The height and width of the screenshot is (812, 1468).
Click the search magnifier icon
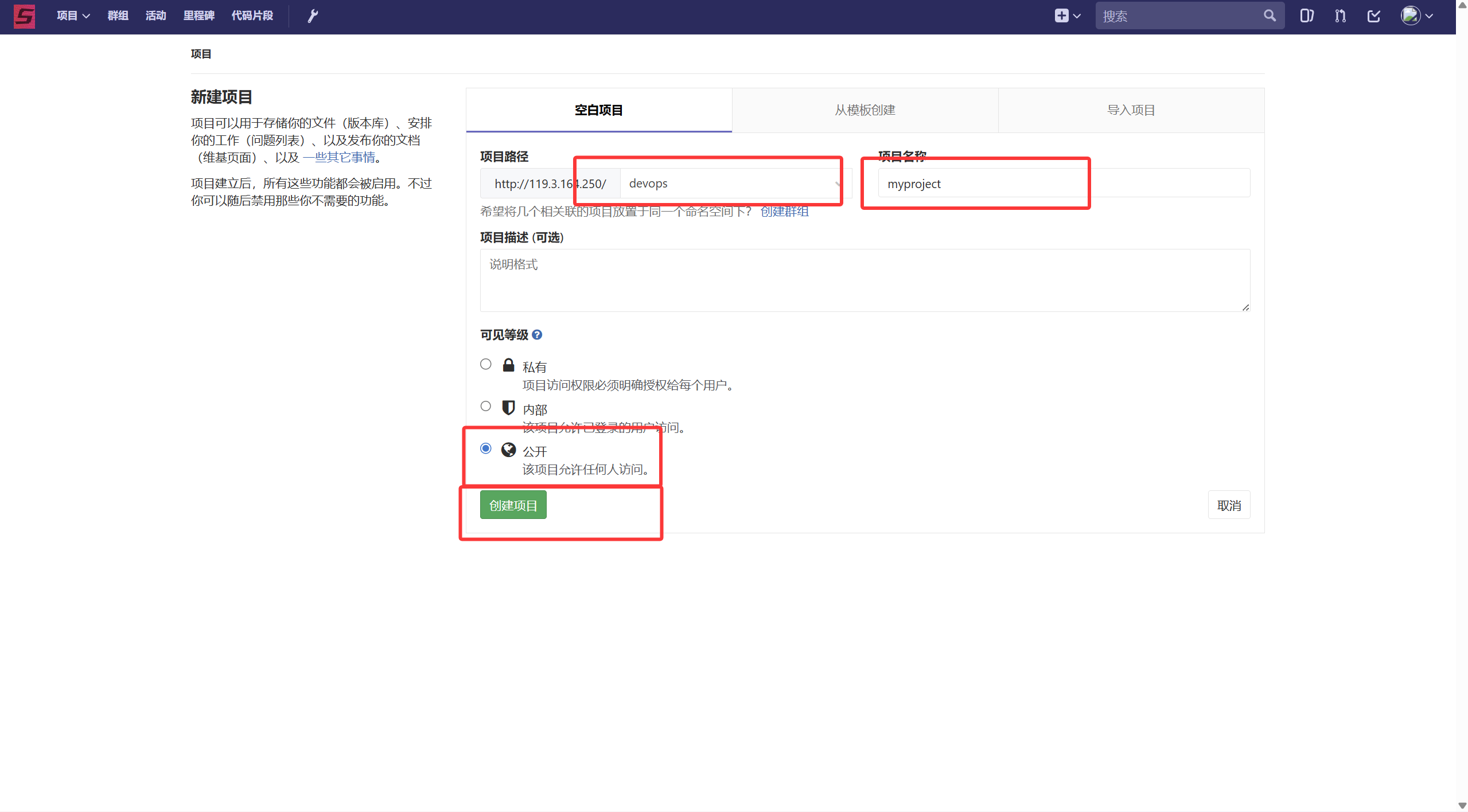coord(1270,16)
